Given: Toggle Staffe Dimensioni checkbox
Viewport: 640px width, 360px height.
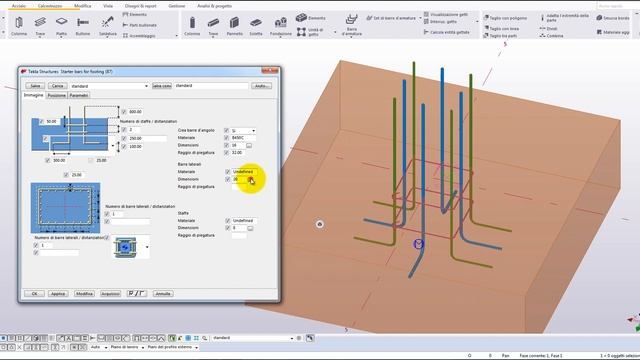Looking at the screenshot, I should (228, 228).
